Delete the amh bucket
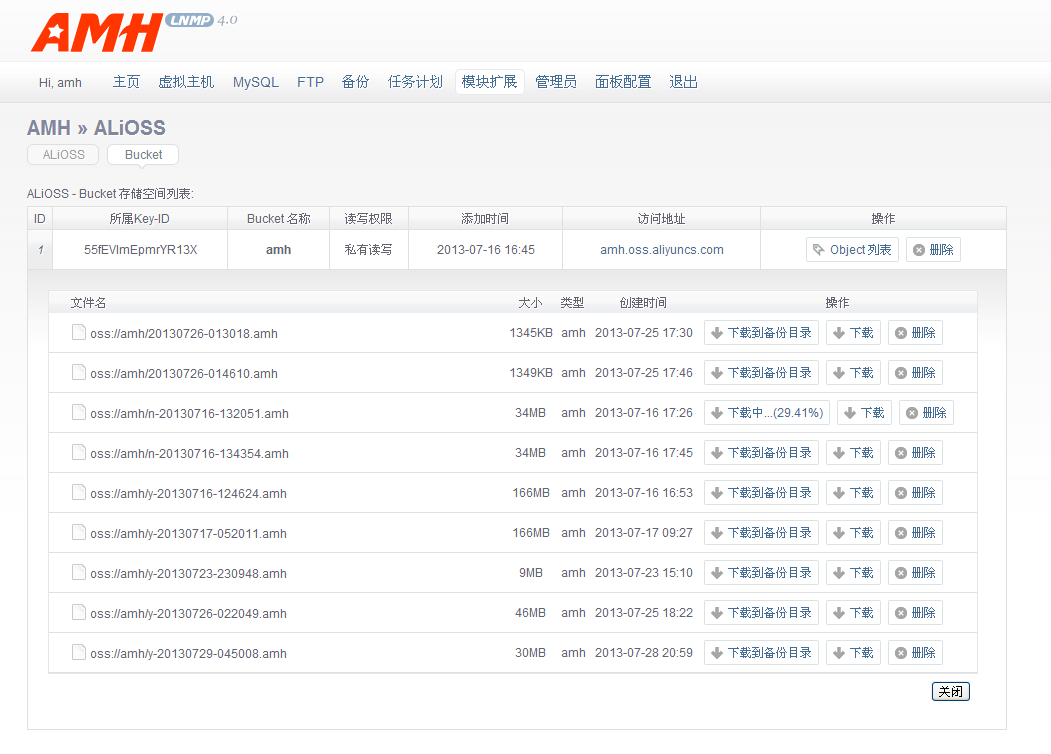 pyautogui.click(x=933, y=250)
